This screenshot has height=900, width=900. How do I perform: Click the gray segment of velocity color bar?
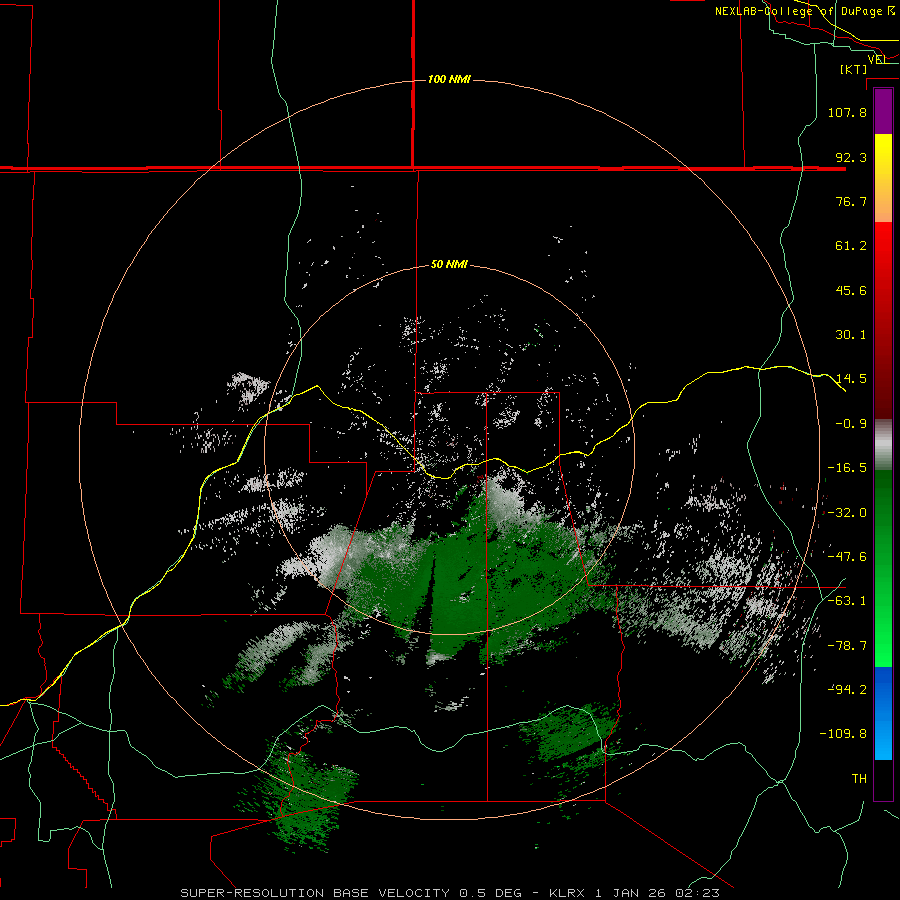pos(883,445)
